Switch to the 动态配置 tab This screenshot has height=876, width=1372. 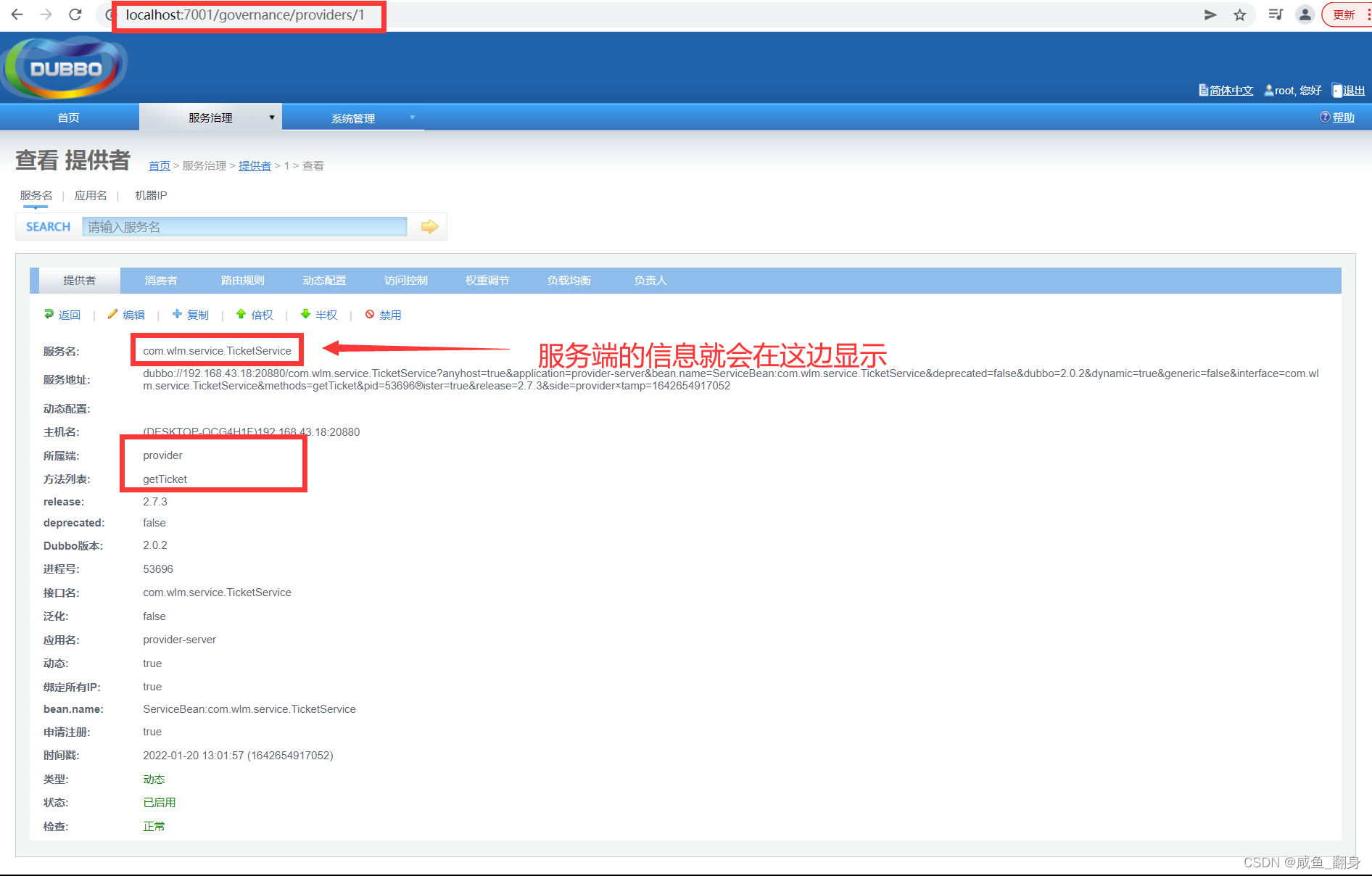click(324, 281)
